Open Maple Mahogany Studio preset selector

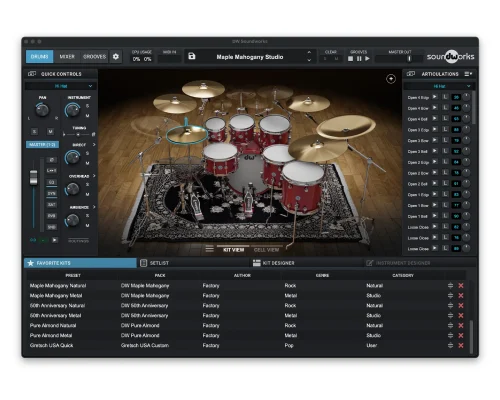pyautogui.click(x=250, y=57)
